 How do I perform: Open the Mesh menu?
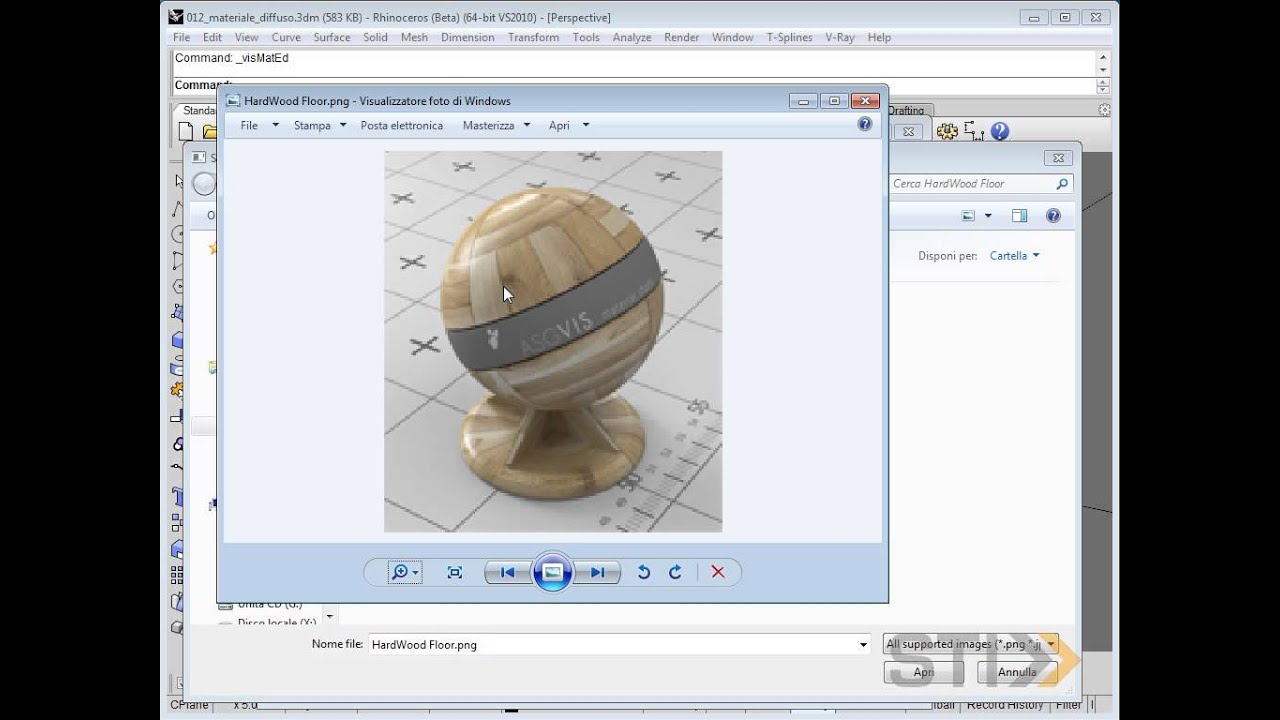tap(414, 37)
